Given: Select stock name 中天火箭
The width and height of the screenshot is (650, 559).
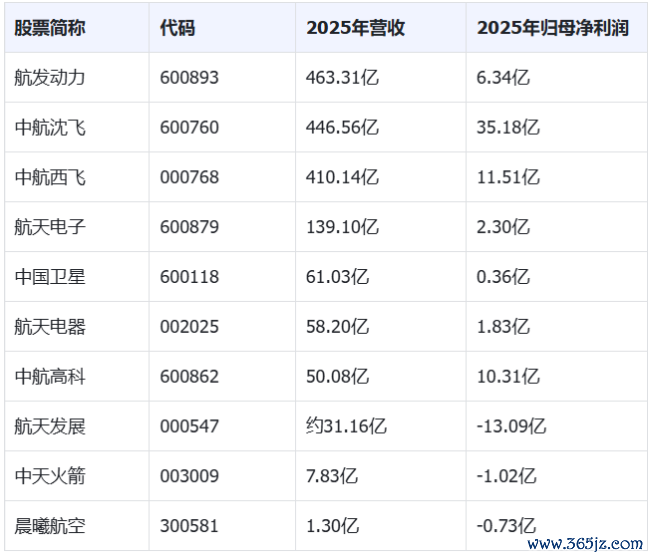Looking at the screenshot, I should pos(50,476).
